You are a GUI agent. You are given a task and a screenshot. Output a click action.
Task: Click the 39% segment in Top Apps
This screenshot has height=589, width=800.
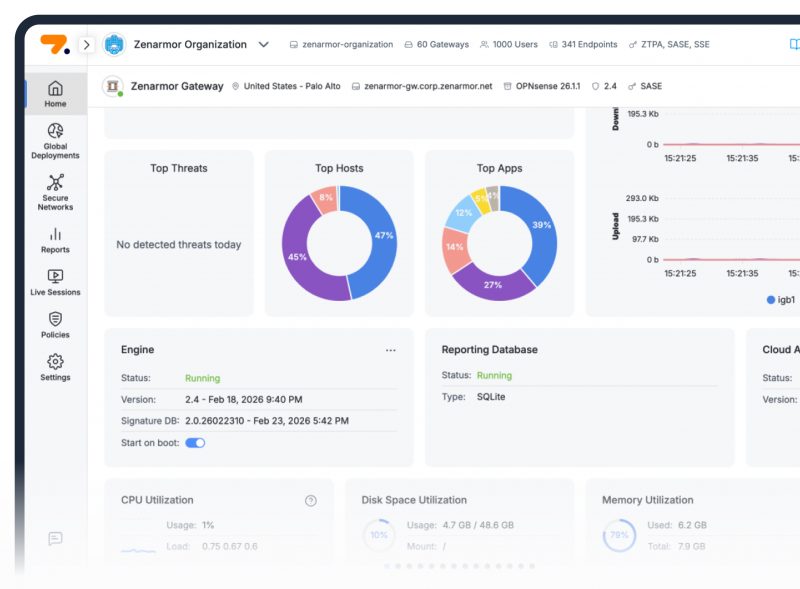[x=541, y=225]
